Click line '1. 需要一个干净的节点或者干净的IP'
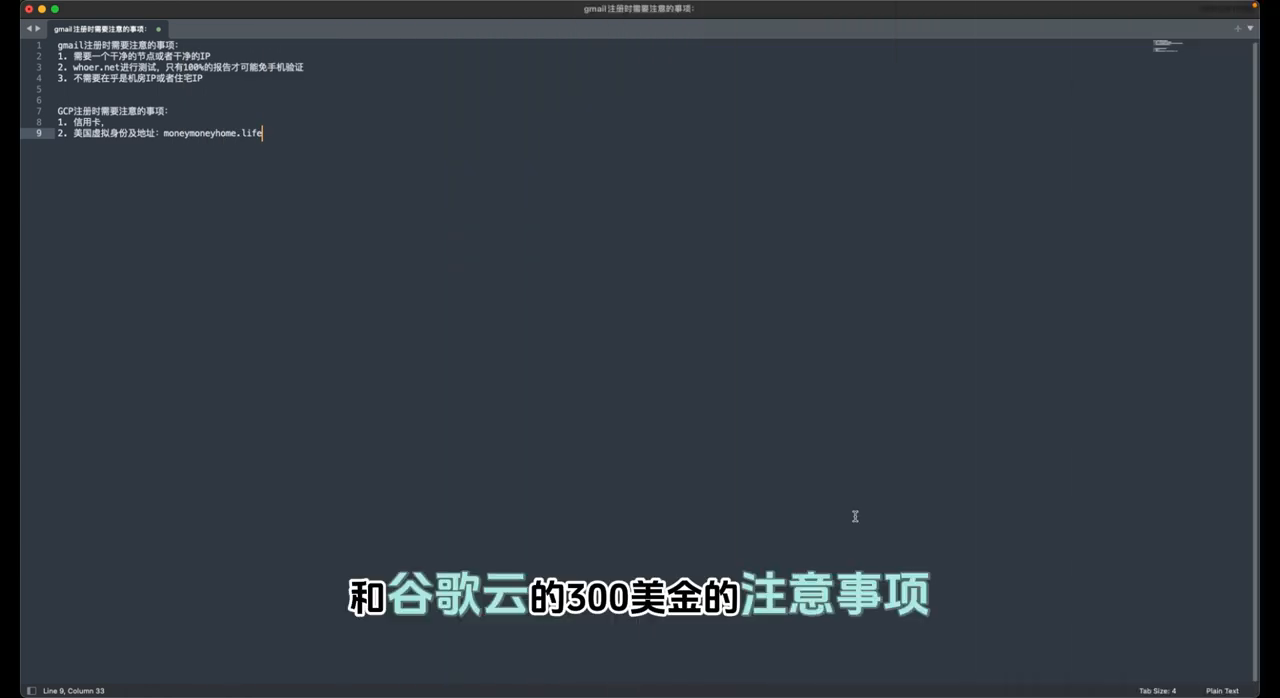This screenshot has height=698, width=1280. [x=134, y=56]
